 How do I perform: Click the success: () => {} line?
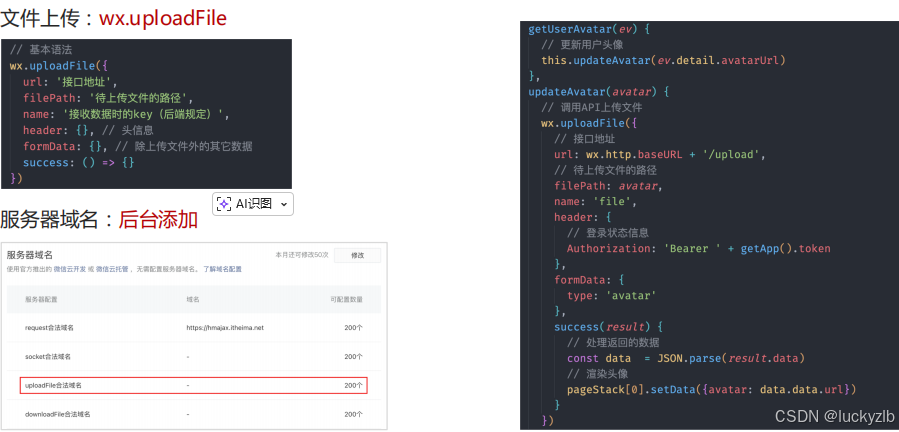pyautogui.click(x=79, y=162)
